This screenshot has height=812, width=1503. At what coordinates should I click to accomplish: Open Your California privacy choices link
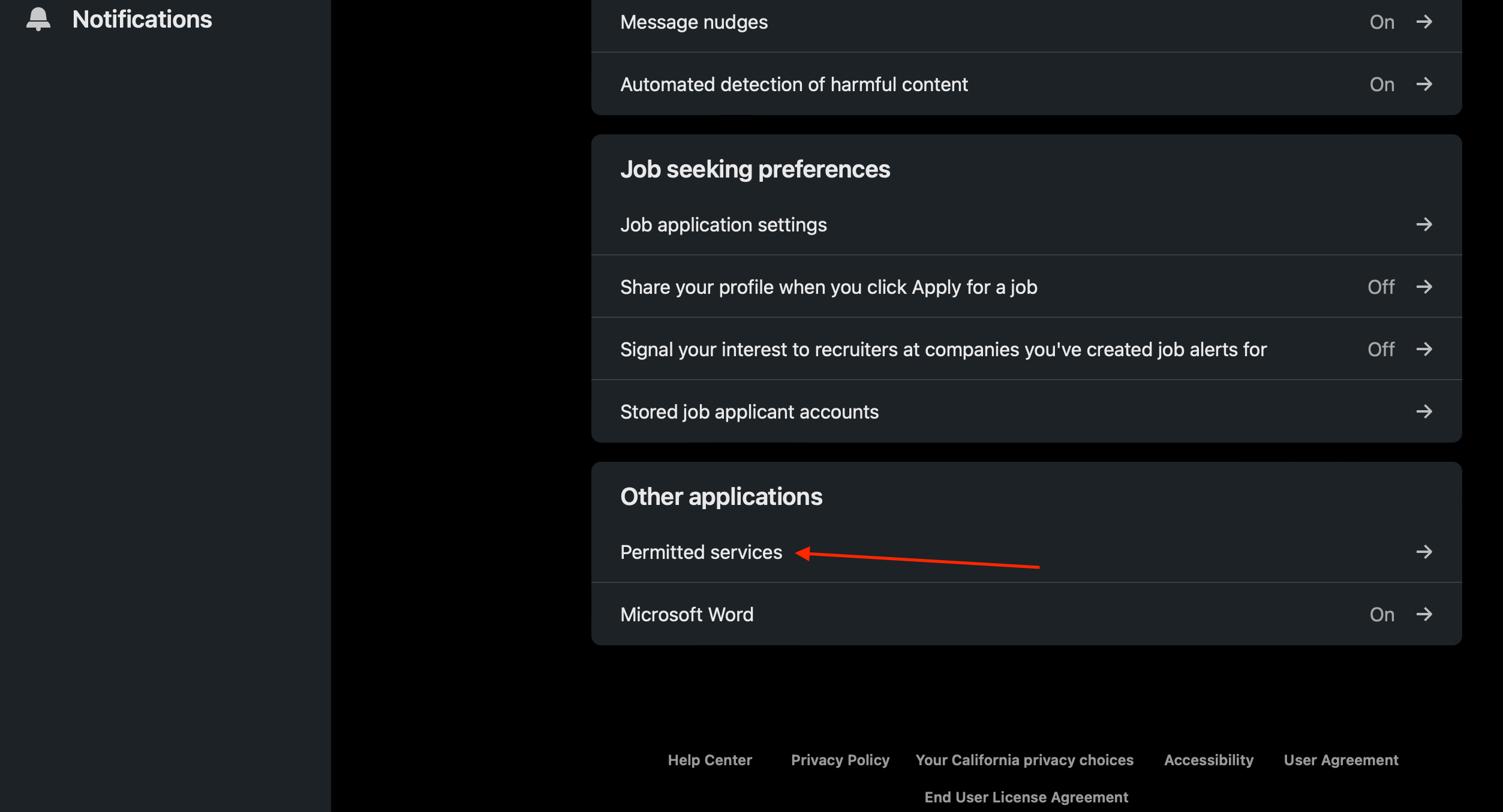click(x=1024, y=760)
